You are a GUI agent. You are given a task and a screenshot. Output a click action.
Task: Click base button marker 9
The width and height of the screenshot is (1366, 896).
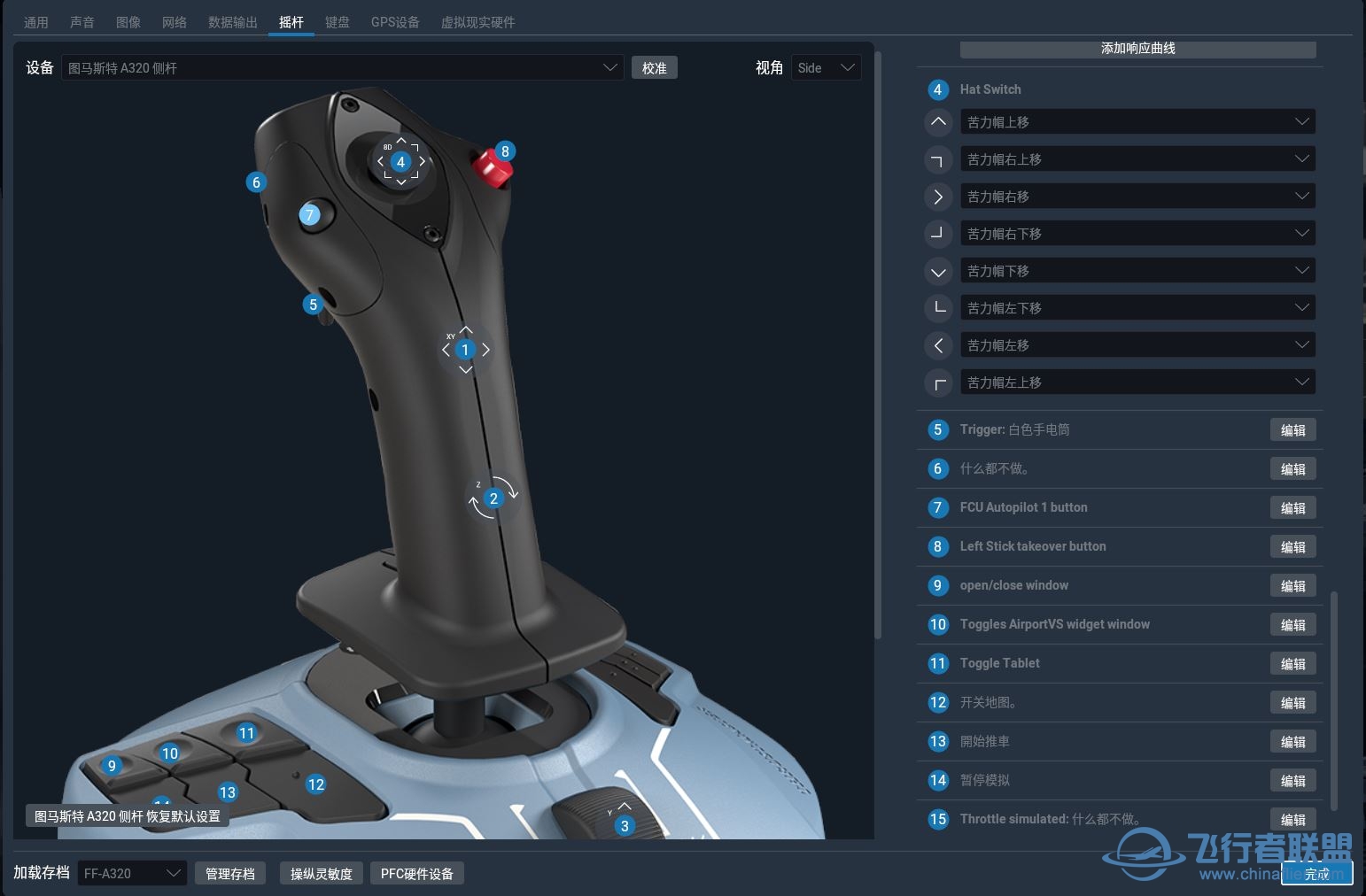(112, 766)
